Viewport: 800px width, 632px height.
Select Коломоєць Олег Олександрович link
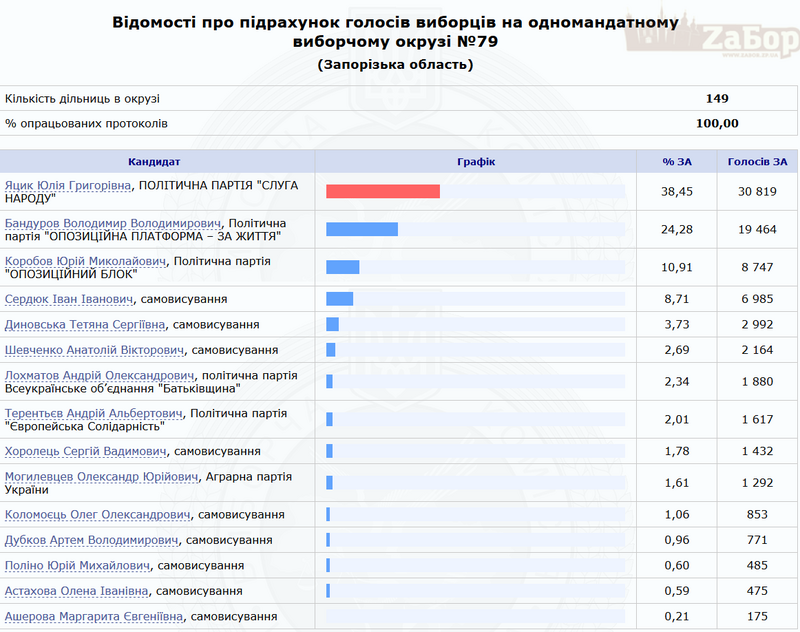pos(97,515)
